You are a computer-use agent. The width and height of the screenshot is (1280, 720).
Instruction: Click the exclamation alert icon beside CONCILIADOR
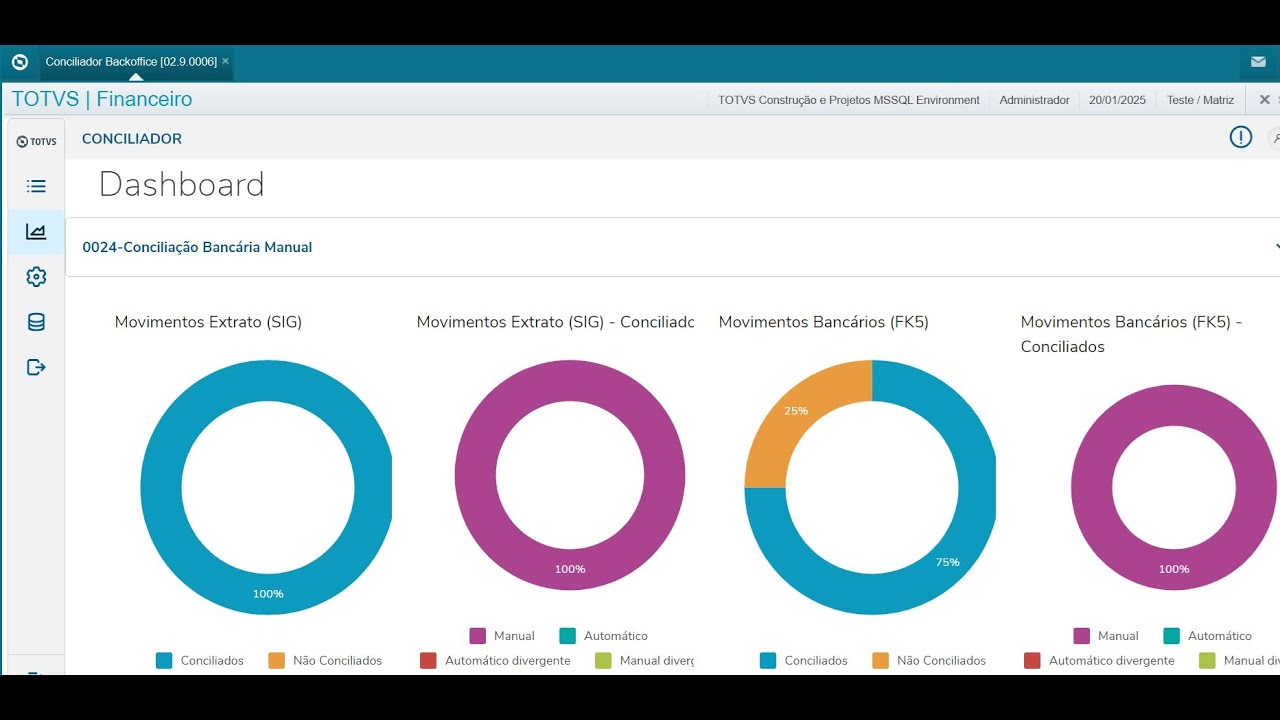pyautogui.click(x=1240, y=138)
